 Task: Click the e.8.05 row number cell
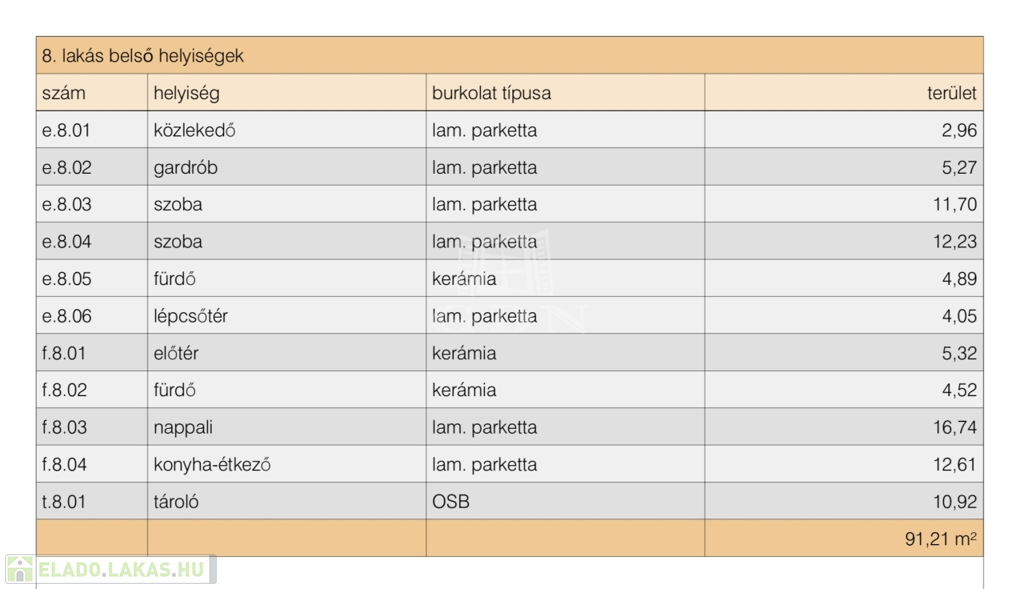67,279
